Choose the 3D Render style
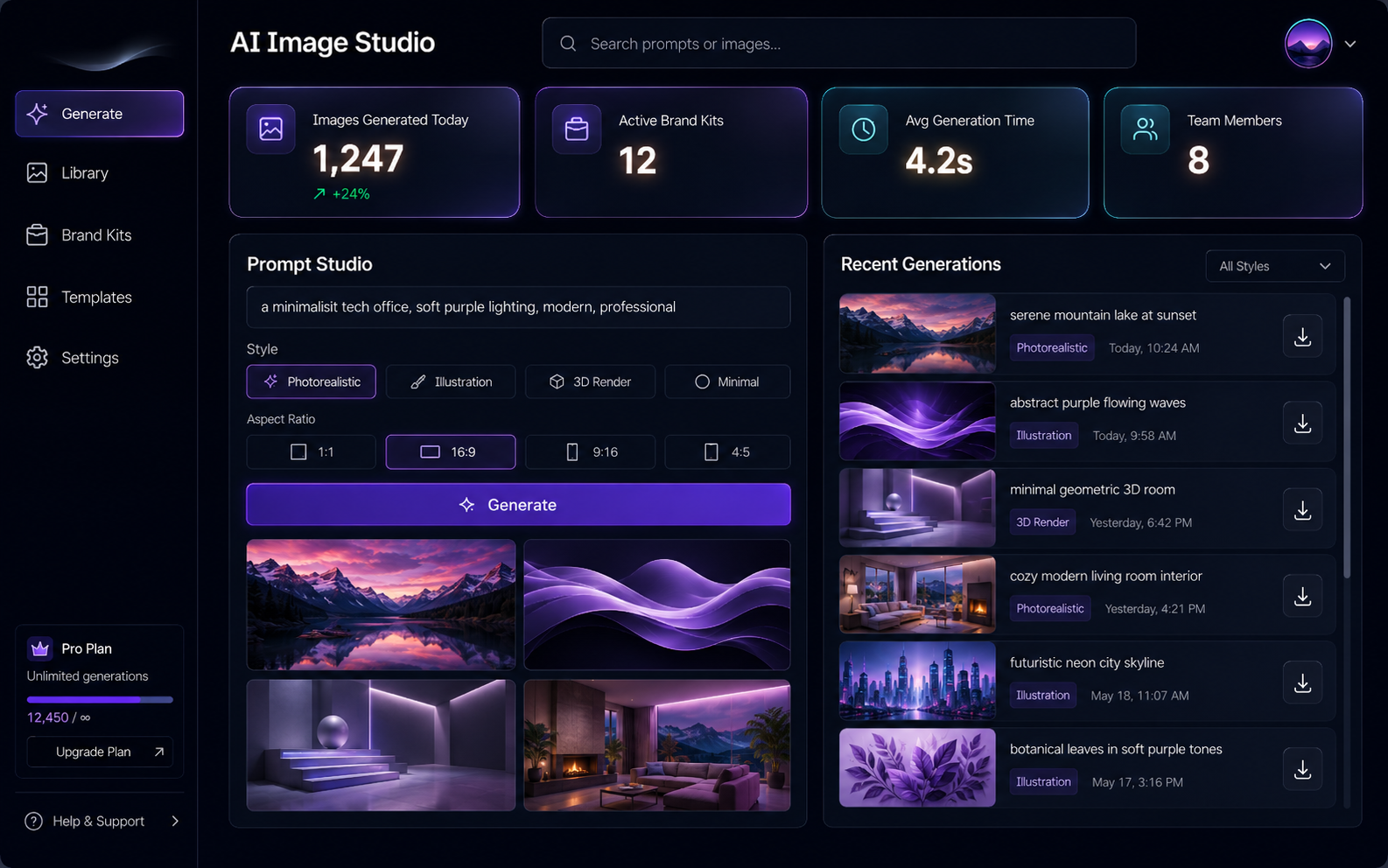The width and height of the screenshot is (1388, 868). (590, 381)
